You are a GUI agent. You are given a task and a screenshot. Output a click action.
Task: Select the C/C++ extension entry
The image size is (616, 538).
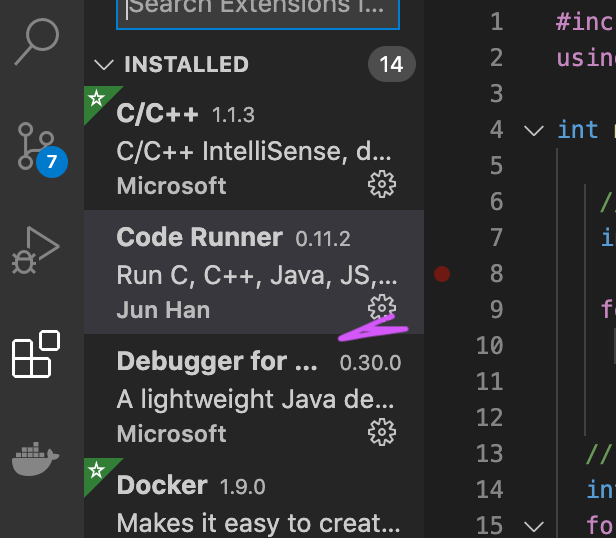tap(254, 148)
